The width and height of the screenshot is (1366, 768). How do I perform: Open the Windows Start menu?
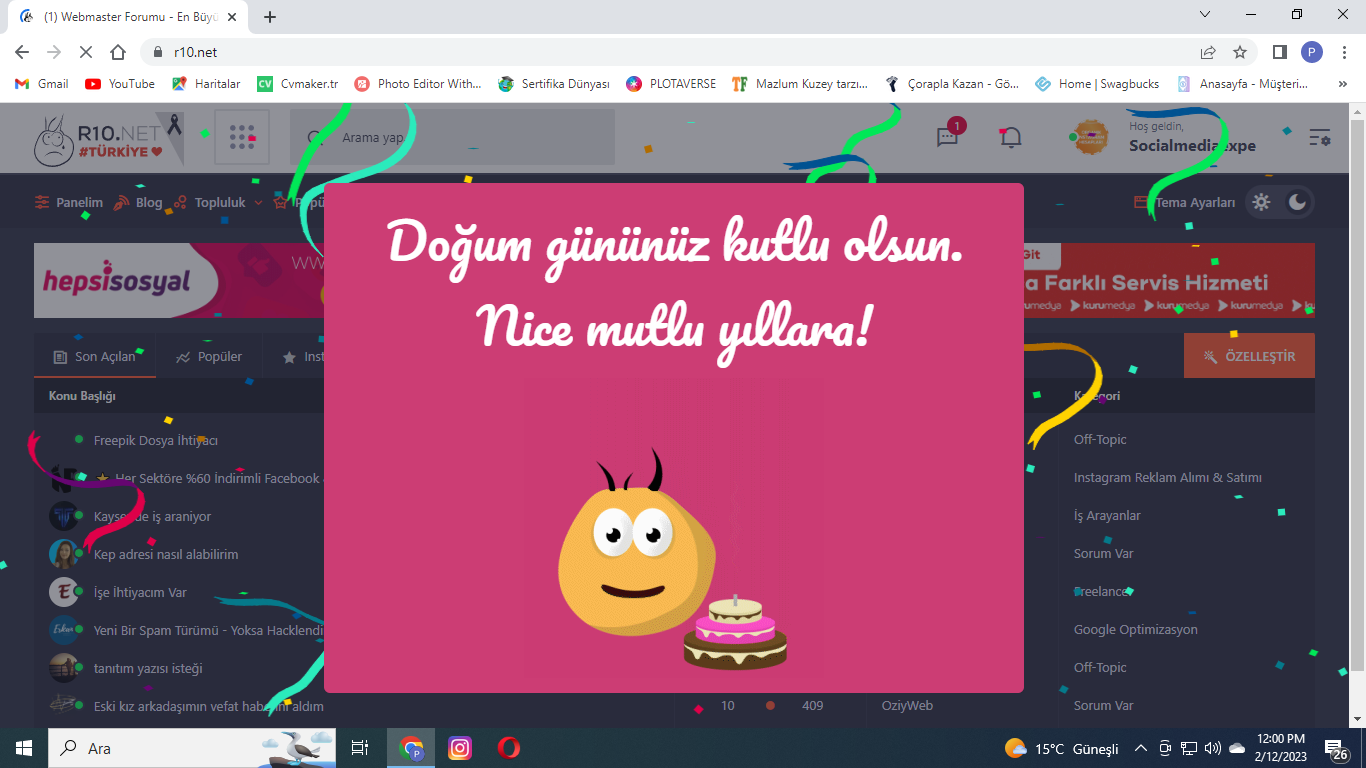point(24,748)
